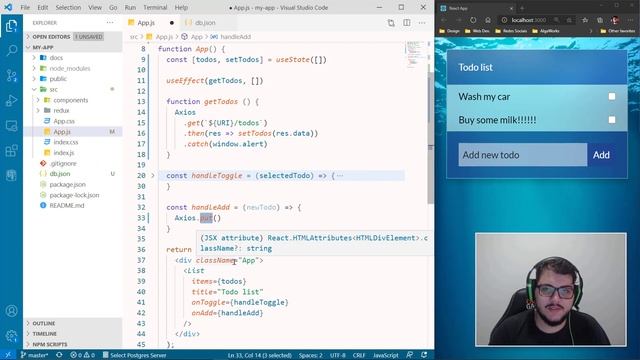Collapse the src folder
Image resolution: width=640 pixels, height=360 pixels.
[x=34, y=89]
